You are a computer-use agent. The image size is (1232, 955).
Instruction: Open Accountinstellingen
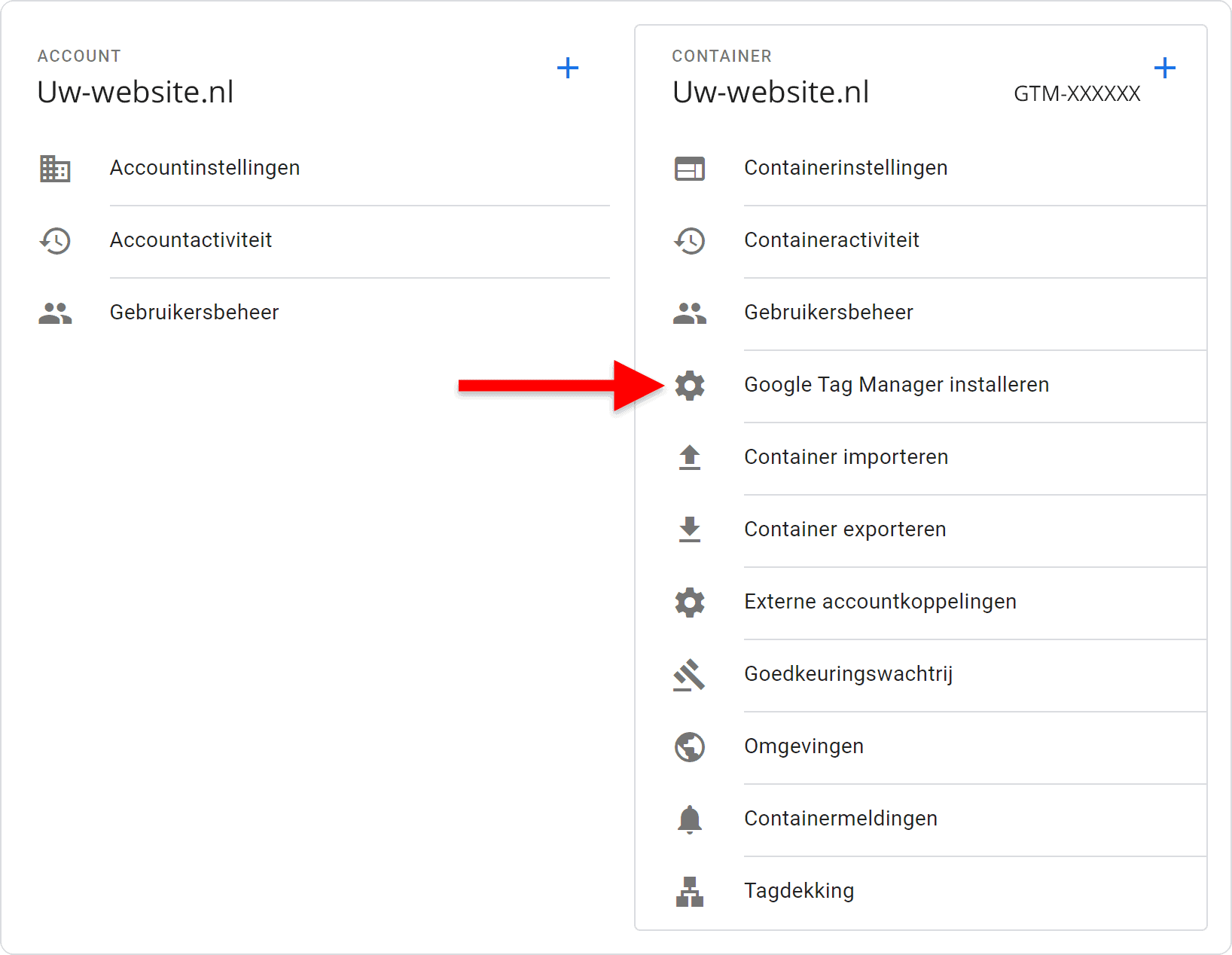coord(205,168)
